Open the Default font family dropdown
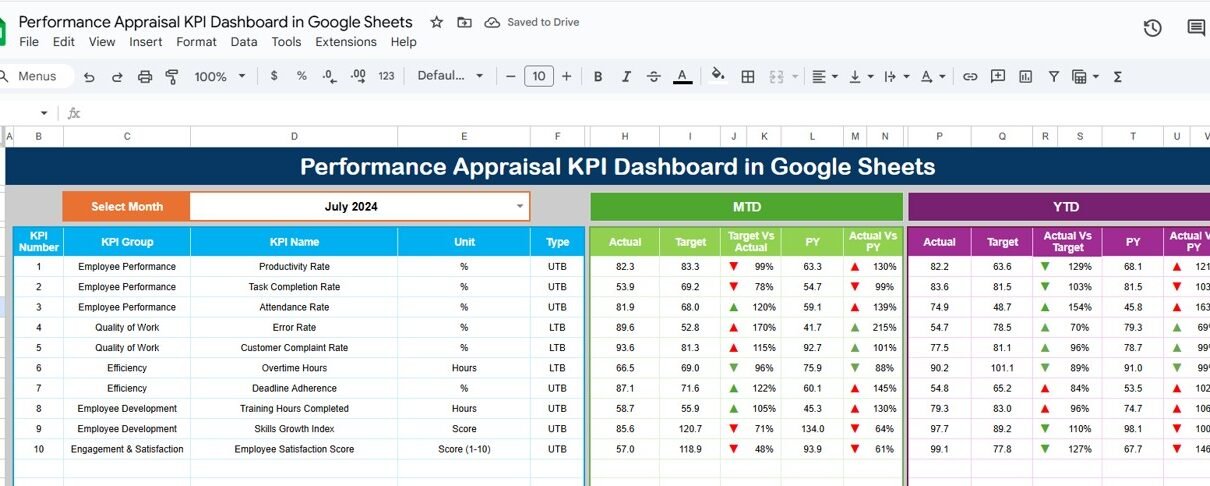This screenshot has height=486, width=1210. click(450, 77)
